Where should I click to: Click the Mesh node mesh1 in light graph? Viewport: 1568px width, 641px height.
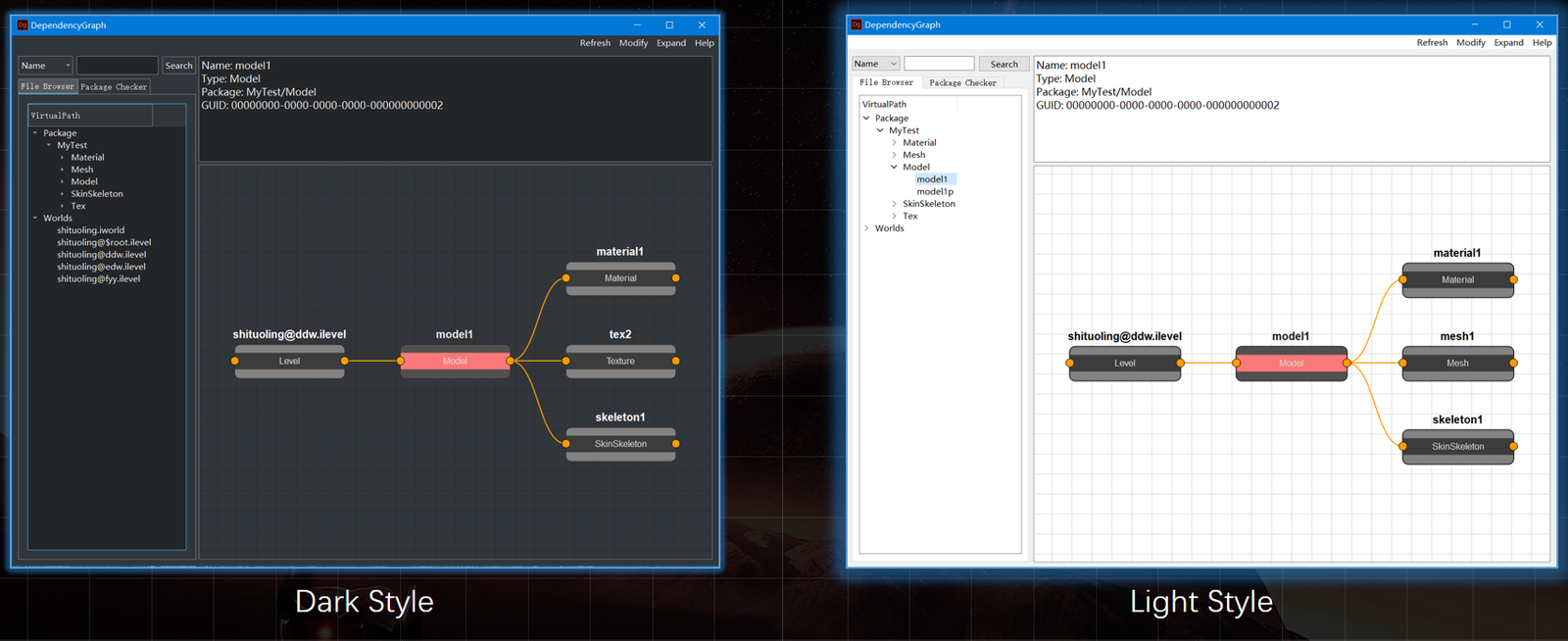pos(1457,363)
